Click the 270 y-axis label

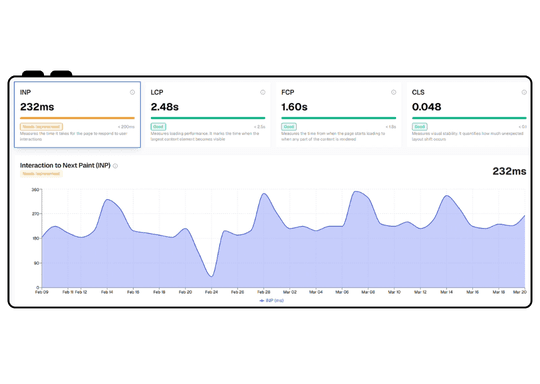(35, 214)
